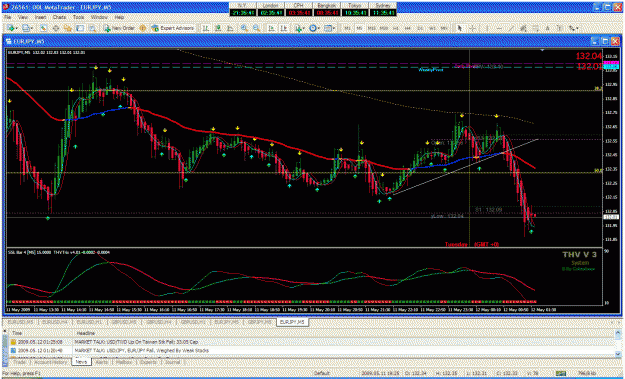Open the Arrows drawing tool icon
The height and width of the screenshot is (379, 625).
point(572,28)
